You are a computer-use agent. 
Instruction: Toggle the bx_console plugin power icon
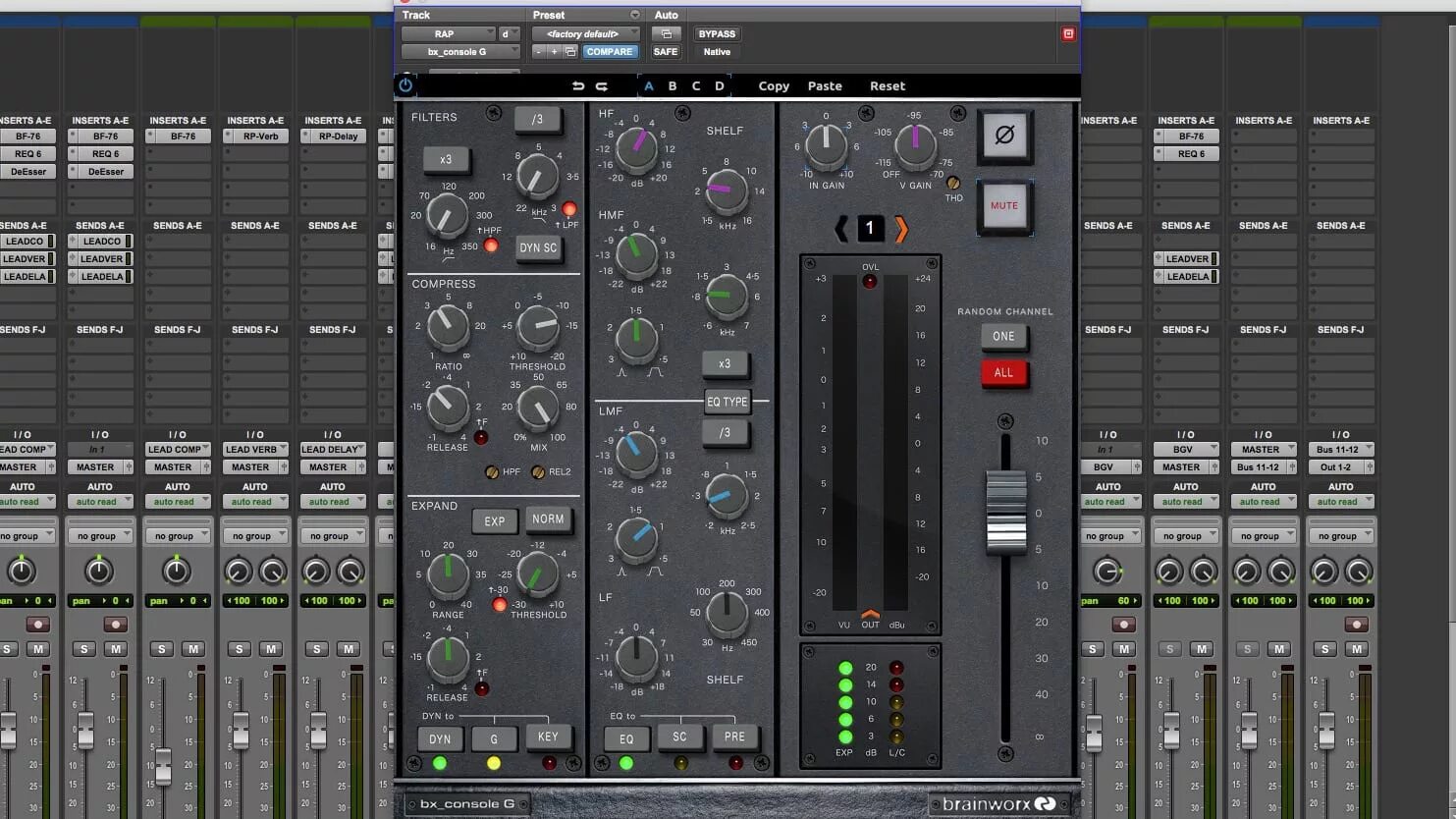(x=404, y=85)
